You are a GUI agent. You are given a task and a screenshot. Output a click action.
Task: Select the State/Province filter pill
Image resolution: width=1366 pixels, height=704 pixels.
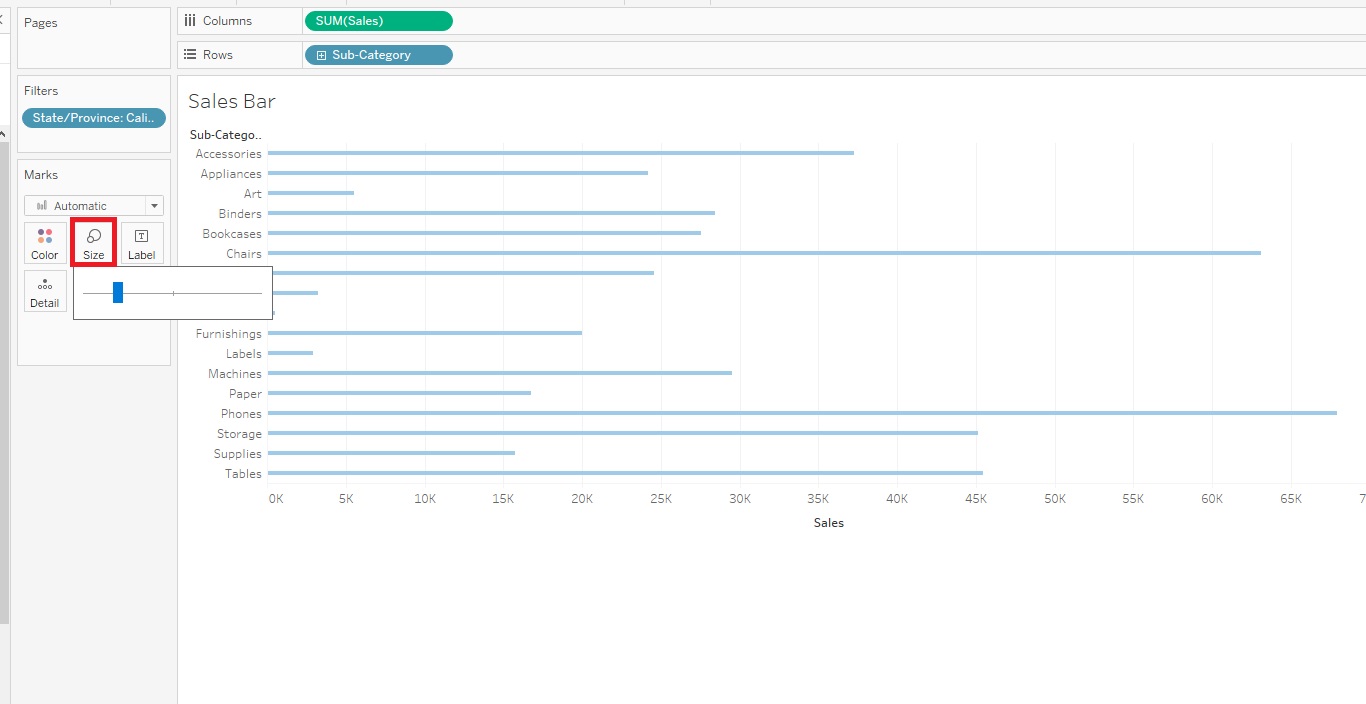coord(94,118)
